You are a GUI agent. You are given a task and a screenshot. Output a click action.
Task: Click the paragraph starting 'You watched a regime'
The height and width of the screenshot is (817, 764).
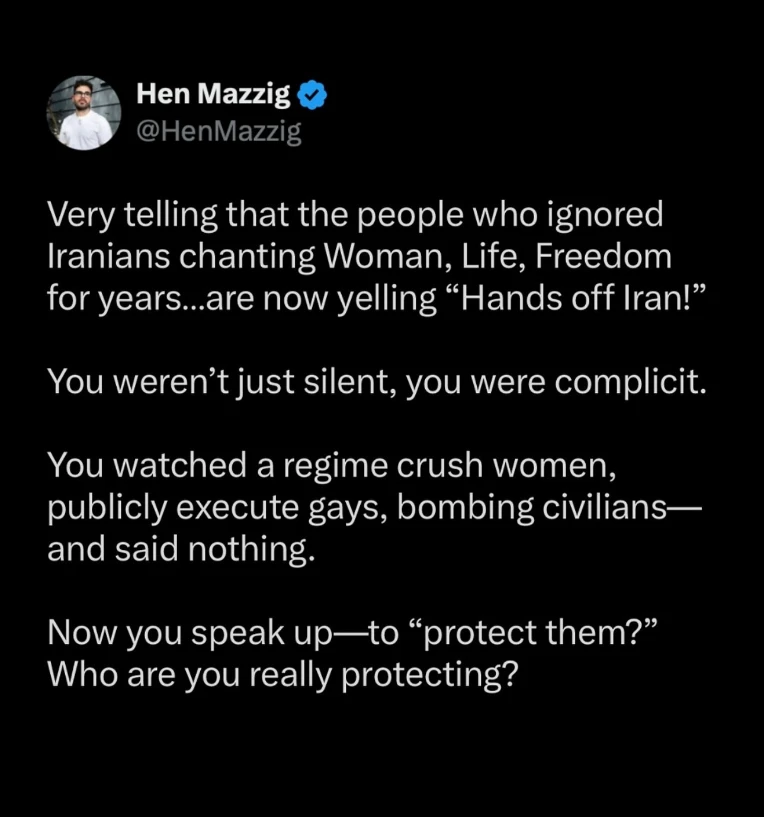coord(375,506)
